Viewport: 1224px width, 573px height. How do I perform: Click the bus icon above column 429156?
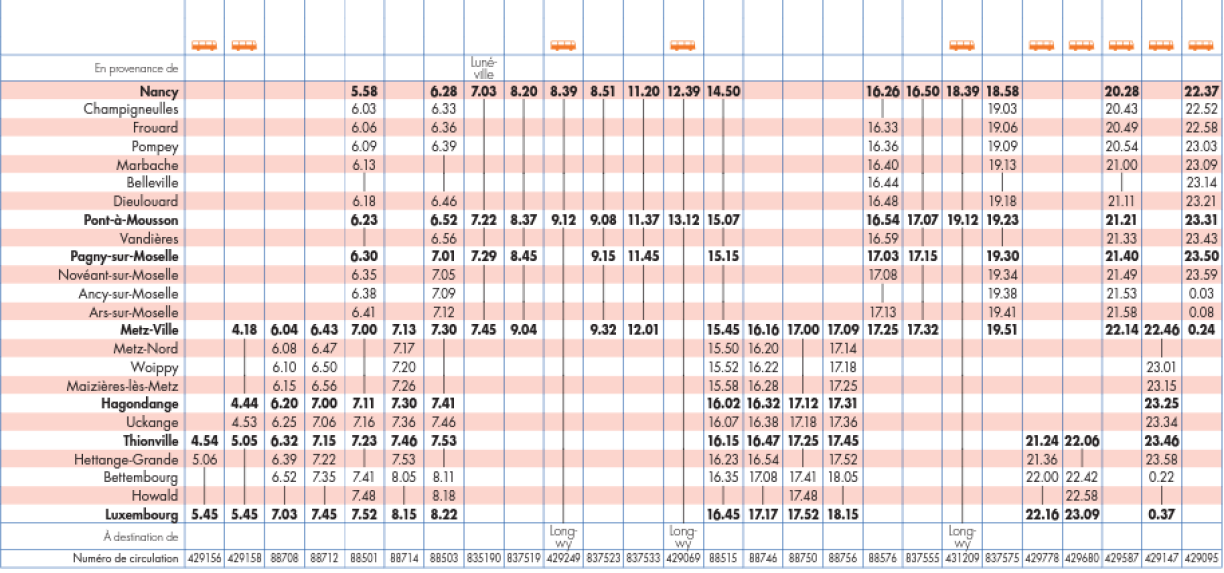pos(204,45)
